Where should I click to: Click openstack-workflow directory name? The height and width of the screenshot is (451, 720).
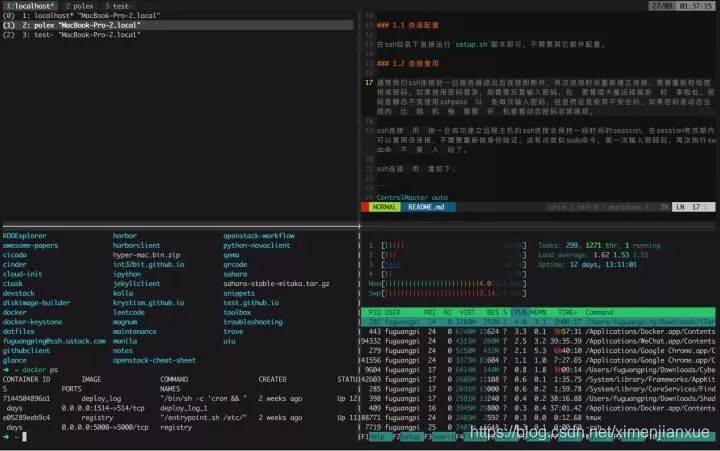click(x=259, y=236)
